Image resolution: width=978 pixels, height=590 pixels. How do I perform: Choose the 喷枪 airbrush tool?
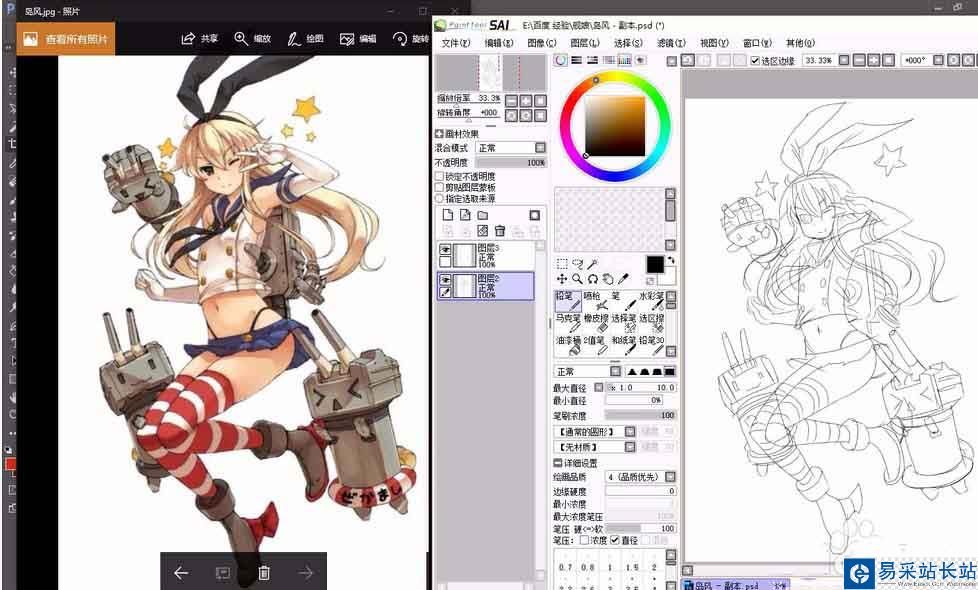[595, 301]
